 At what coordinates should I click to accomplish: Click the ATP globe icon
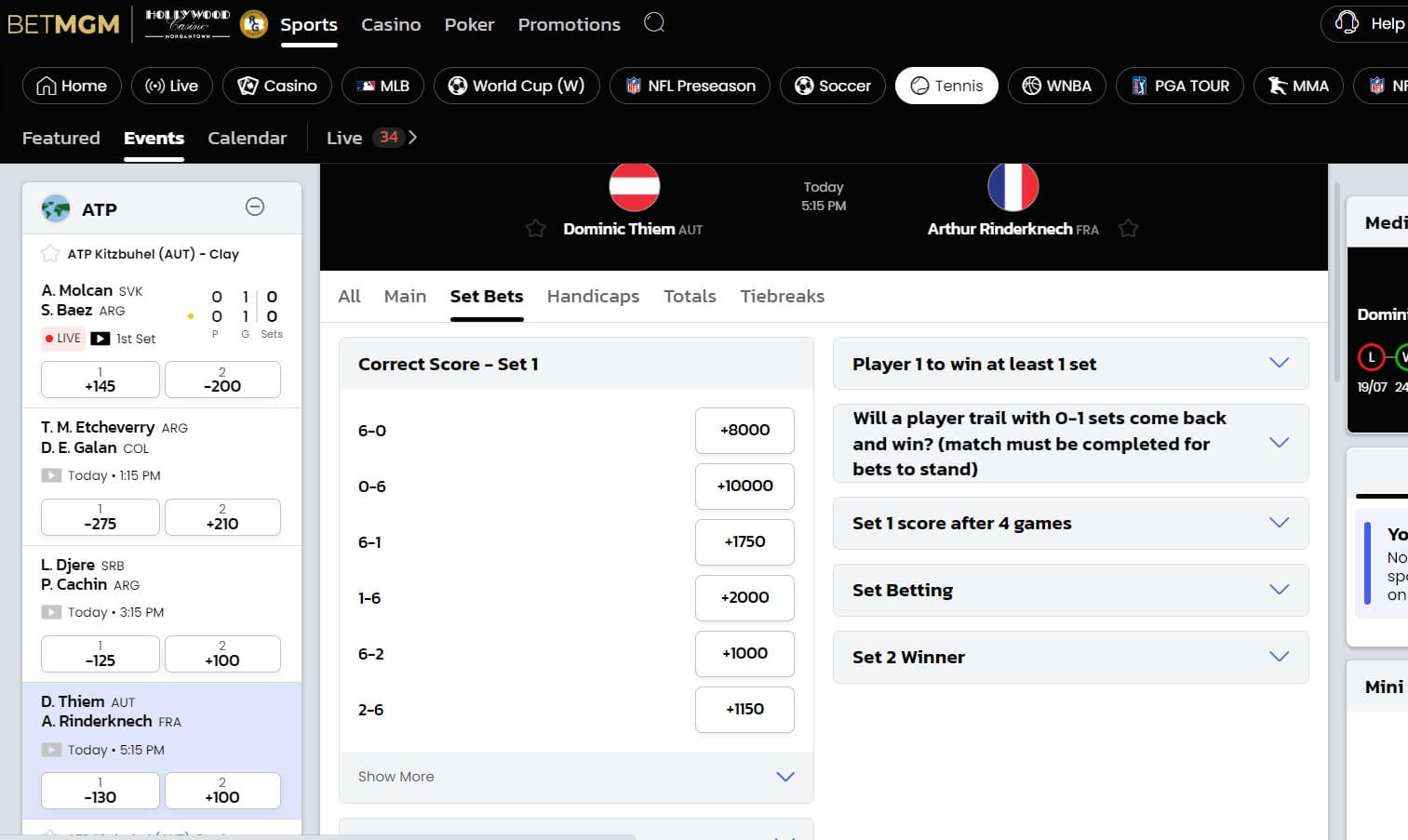56,208
